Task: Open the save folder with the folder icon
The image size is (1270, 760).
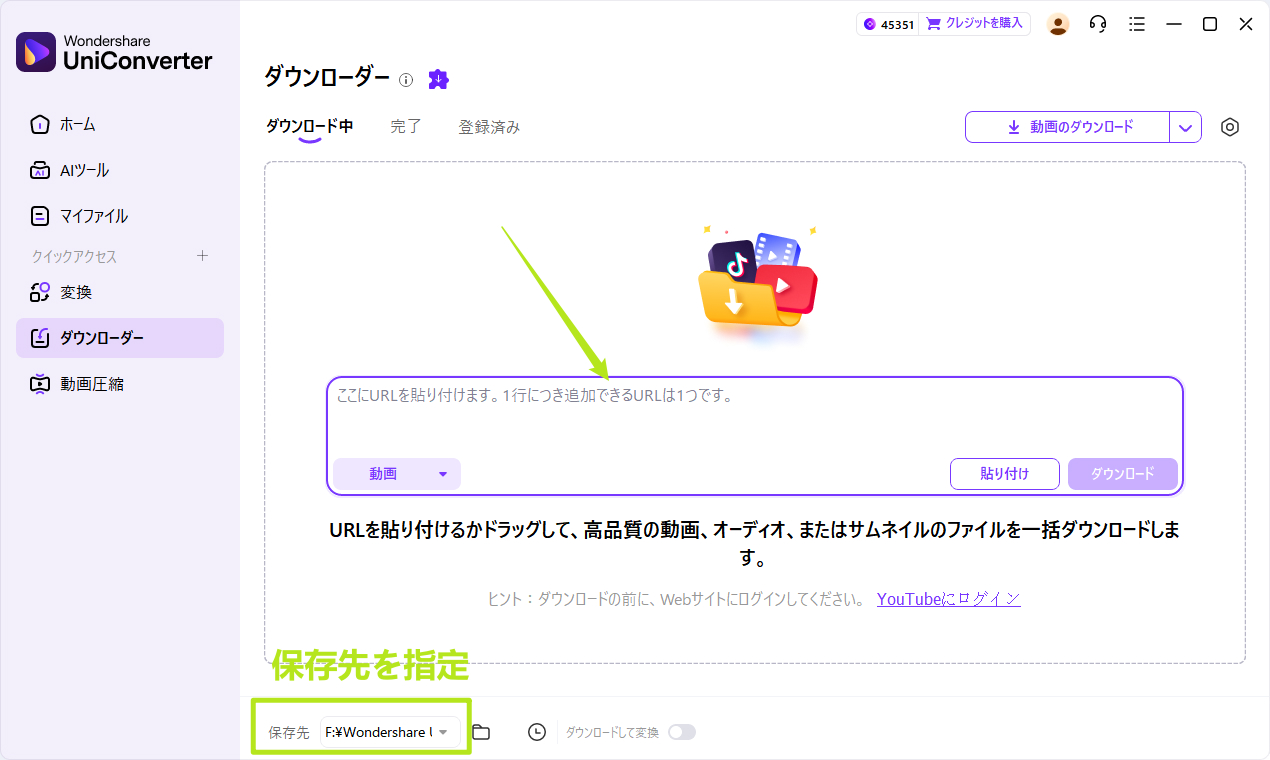Action: click(x=481, y=731)
